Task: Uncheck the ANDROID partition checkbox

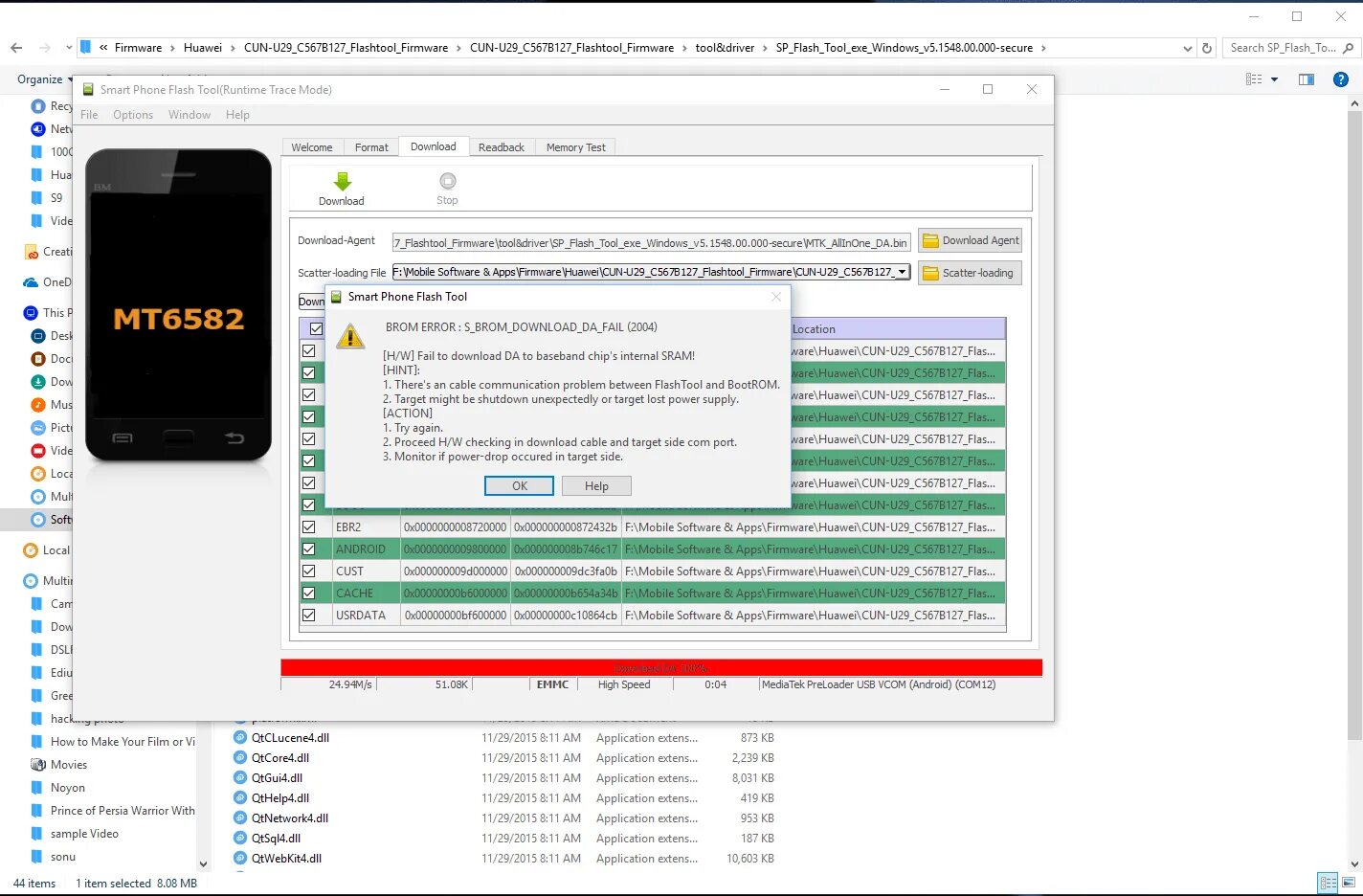Action: click(x=309, y=549)
